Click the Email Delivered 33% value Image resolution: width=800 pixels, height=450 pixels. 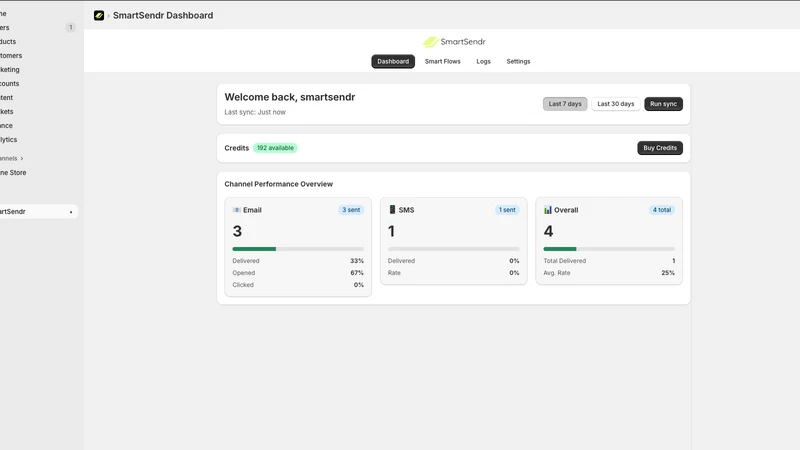click(357, 261)
